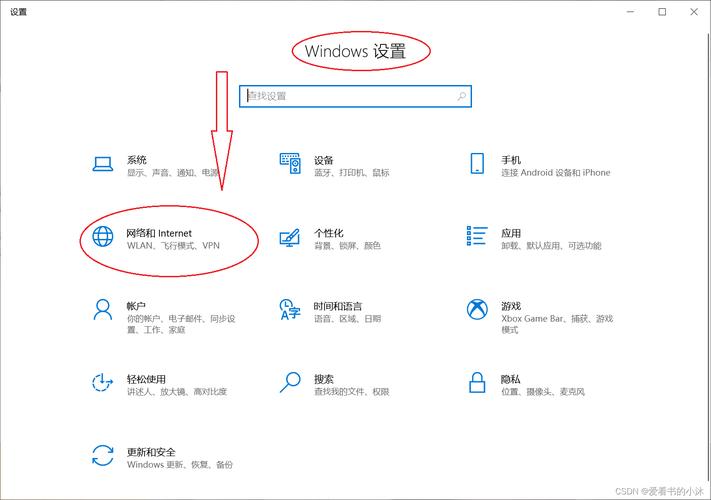711x500 pixels.
Task: Click the magnifier icon in search box
Action: pyautogui.click(x=462, y=96)
